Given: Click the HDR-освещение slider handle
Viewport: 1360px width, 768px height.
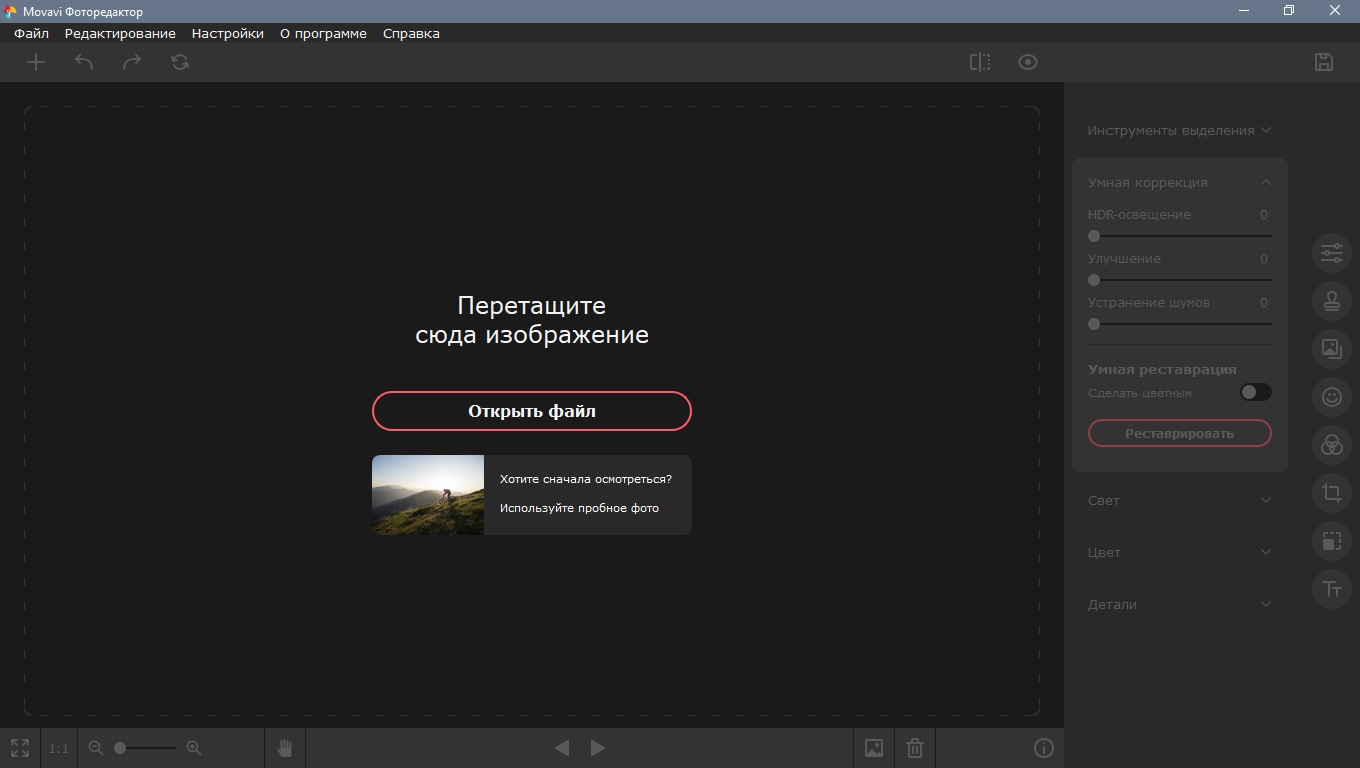Looking at the screenshot, I should (1094, 236).
